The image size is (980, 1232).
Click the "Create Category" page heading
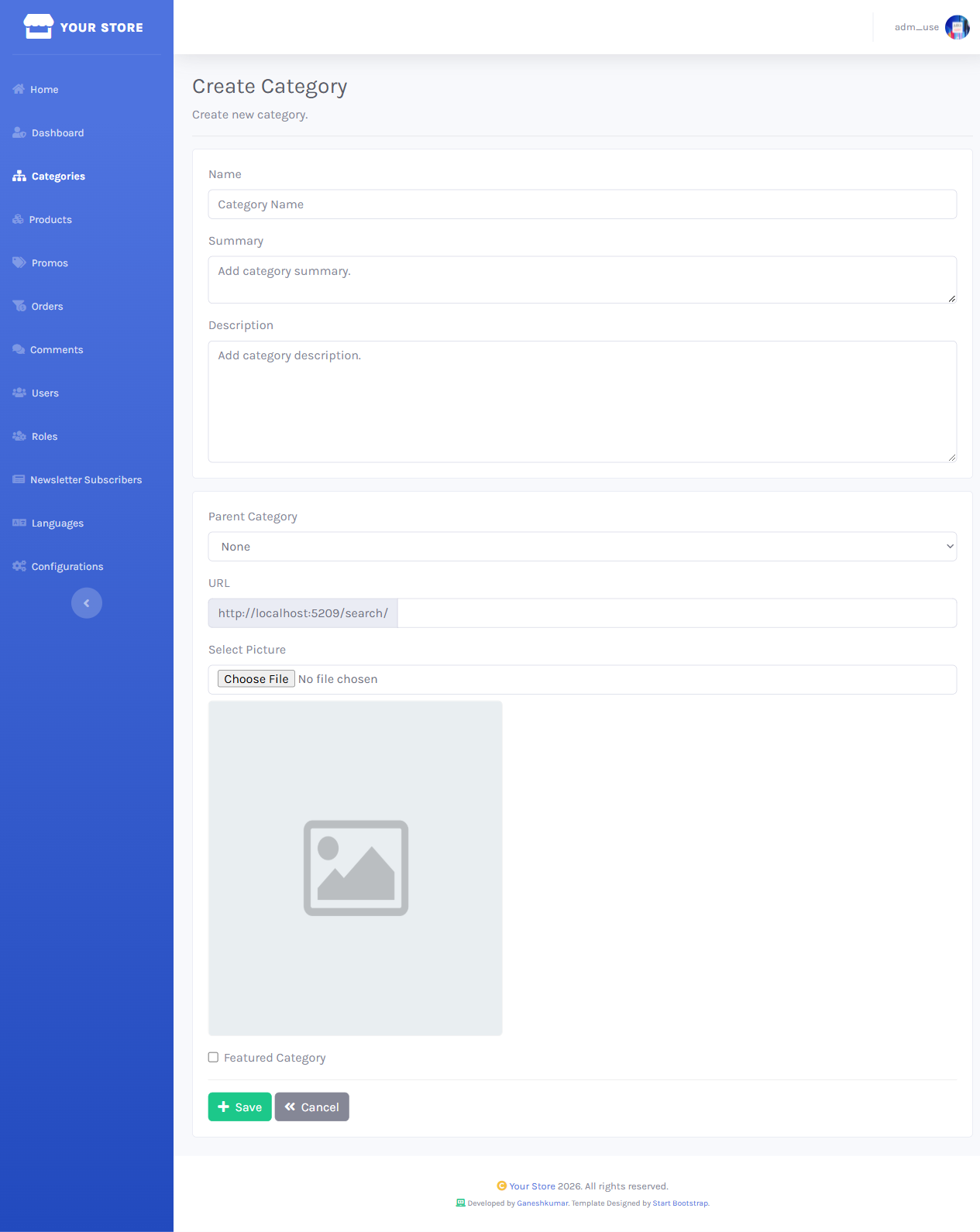[270, 86]
